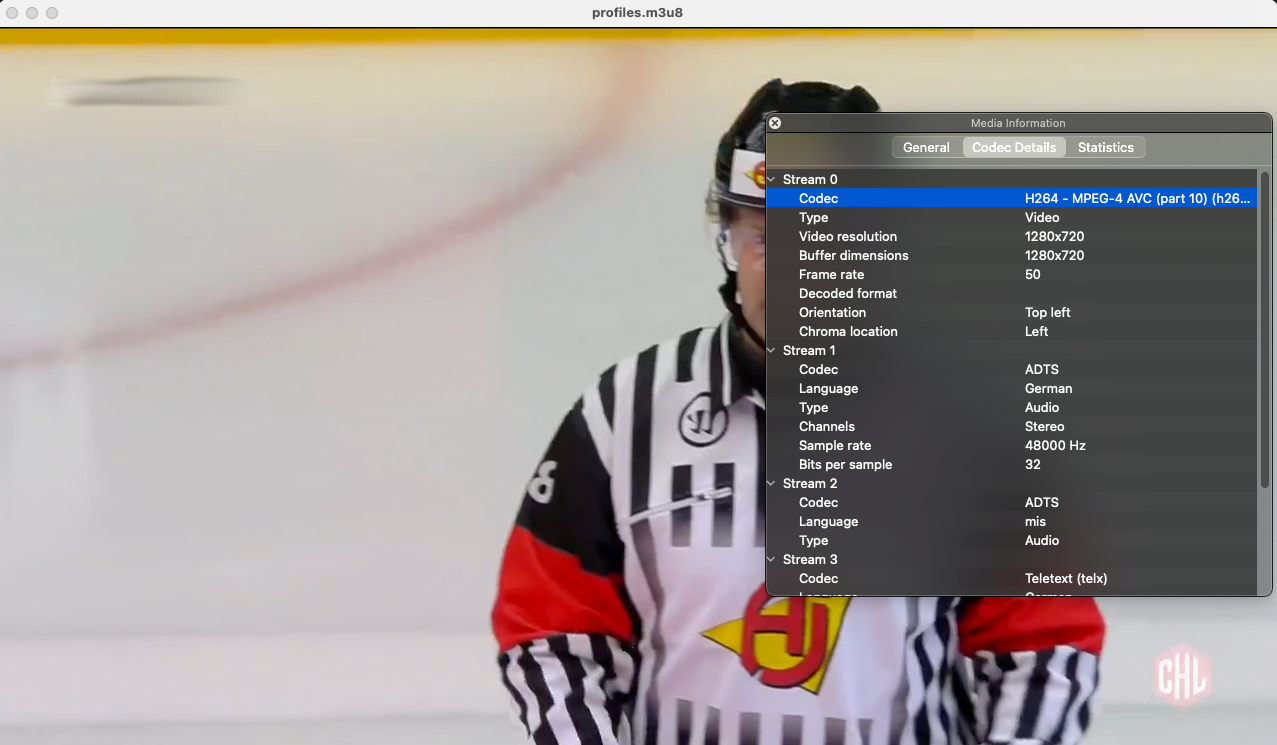The height and width of the screenshot is (745, 1277).
Task: Select the Frame rate row
Action: [x=1011, y=274]
